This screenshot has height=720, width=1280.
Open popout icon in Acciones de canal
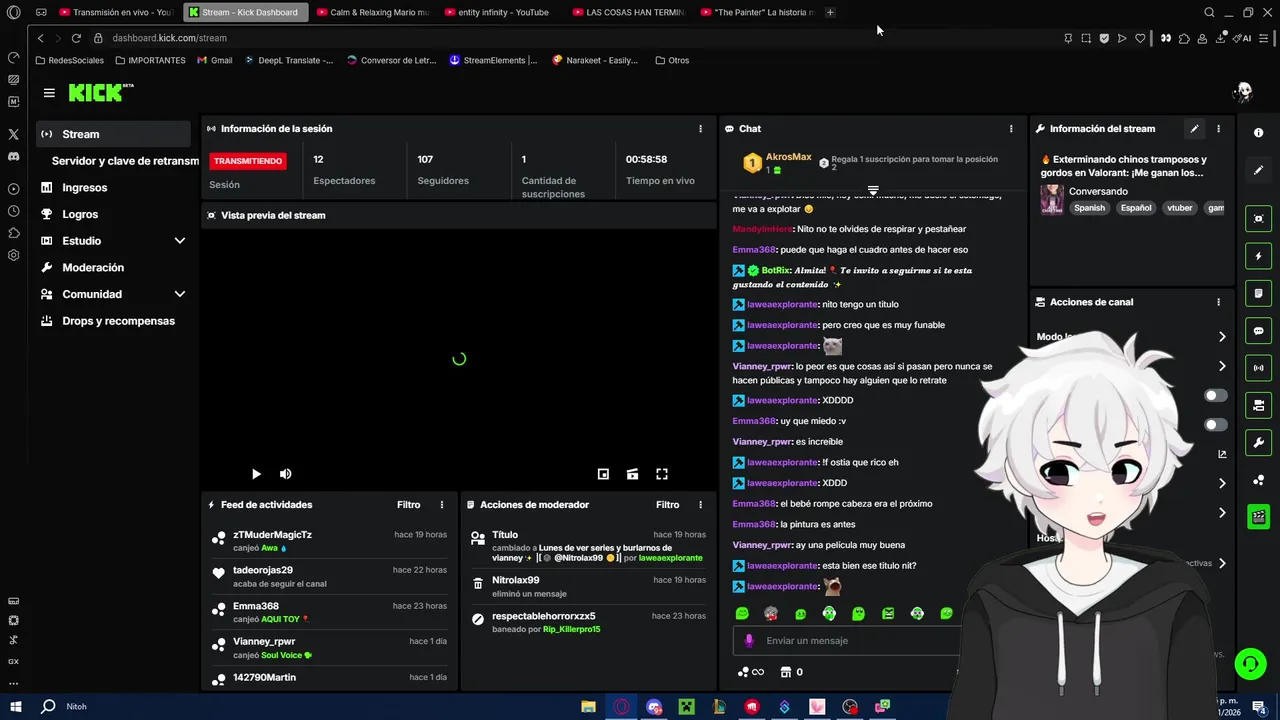point(1222,455)
